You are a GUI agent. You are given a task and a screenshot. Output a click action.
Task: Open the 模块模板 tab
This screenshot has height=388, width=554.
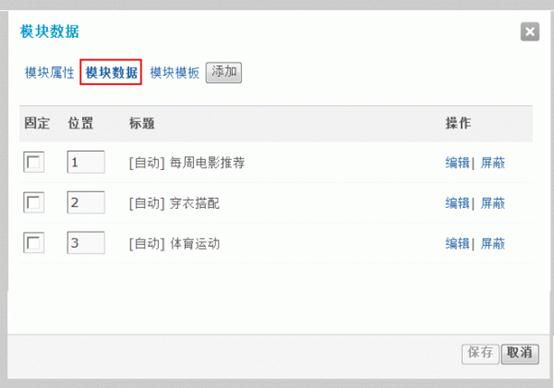175,73
